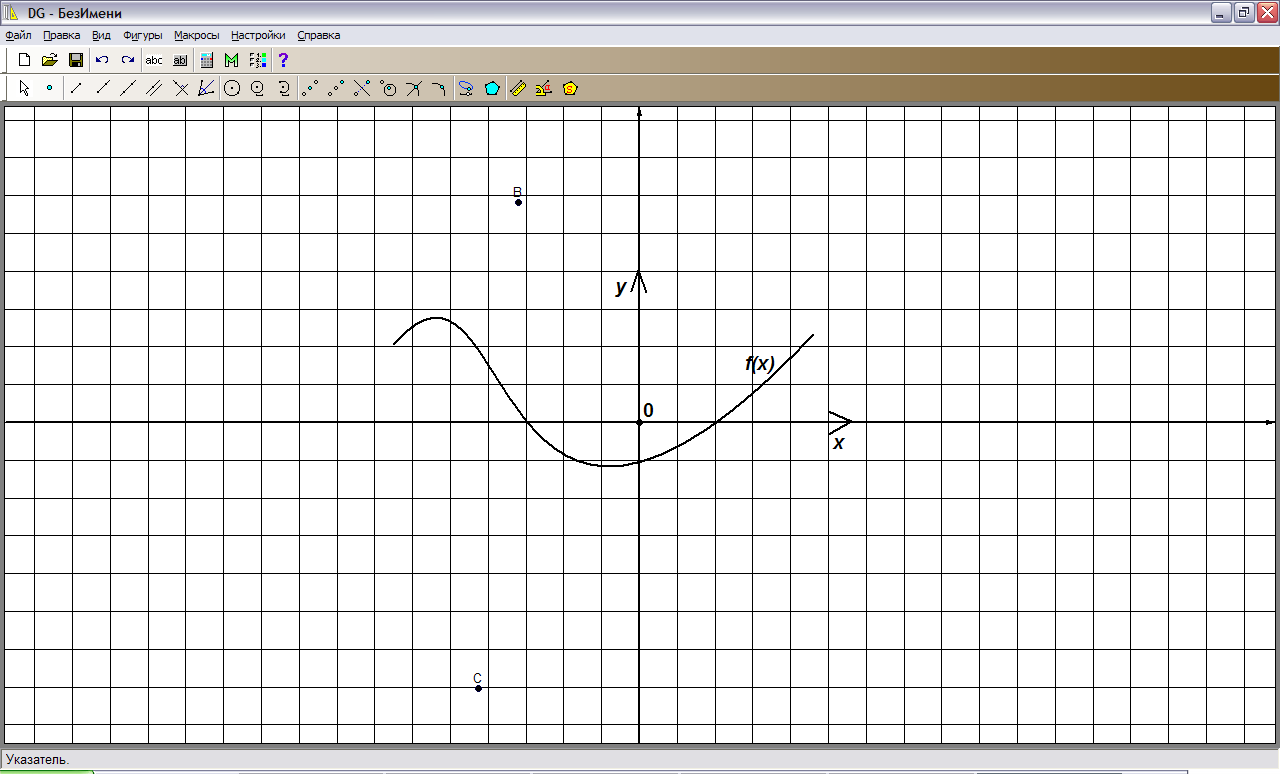Choose the circle with radius tool
Screen dimensions: 1280x774
(x=258, y=88)
